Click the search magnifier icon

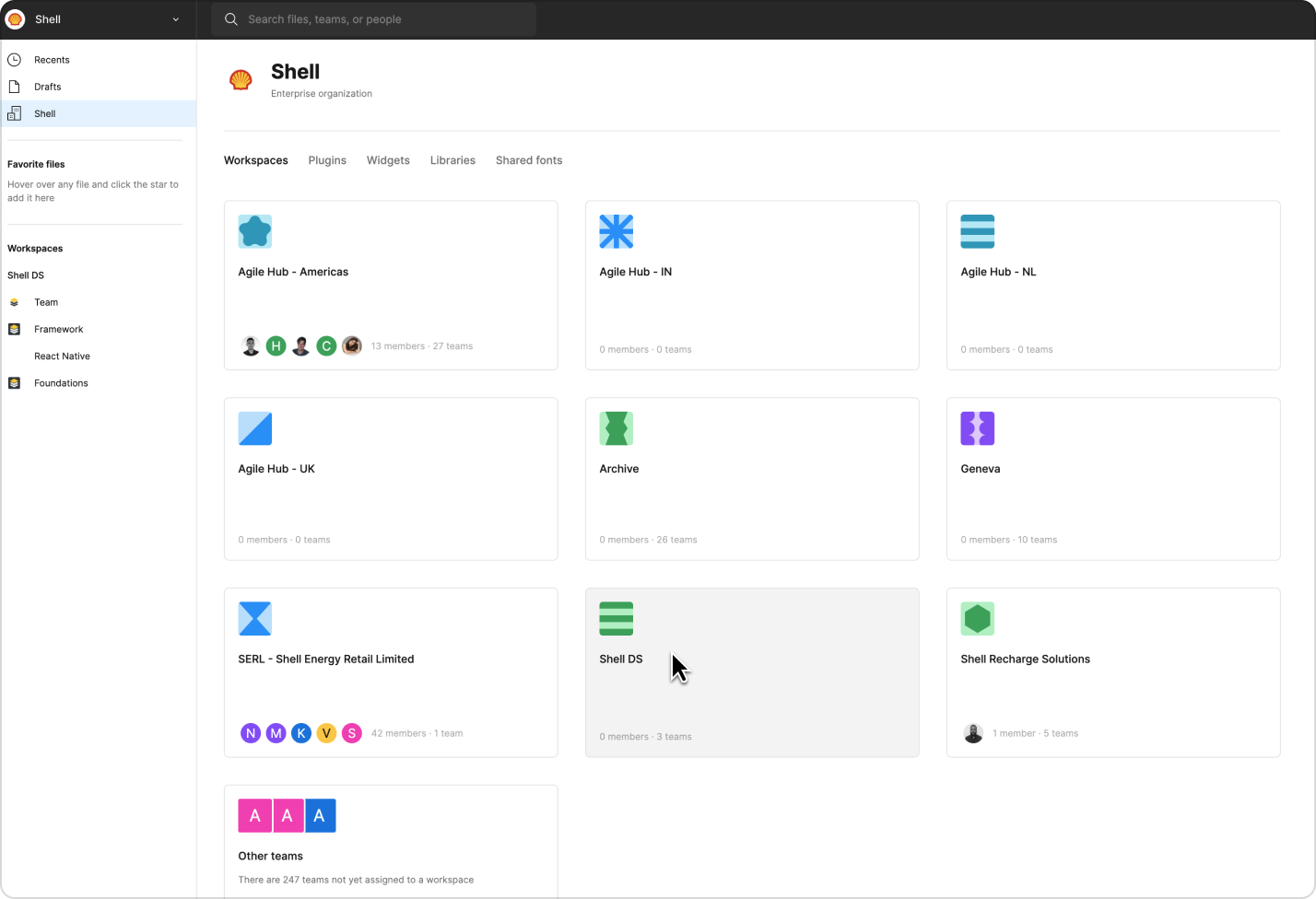pyautogui.click(x=231, y=19)
